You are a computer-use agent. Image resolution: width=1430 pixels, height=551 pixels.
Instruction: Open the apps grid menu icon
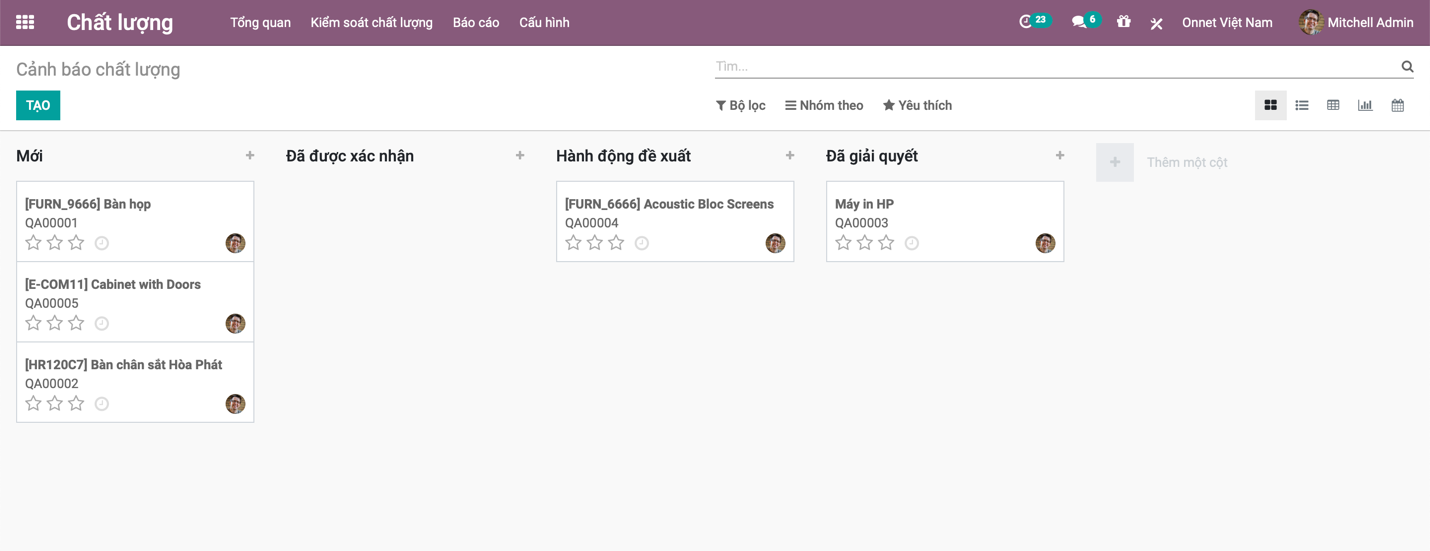[25, 22]
